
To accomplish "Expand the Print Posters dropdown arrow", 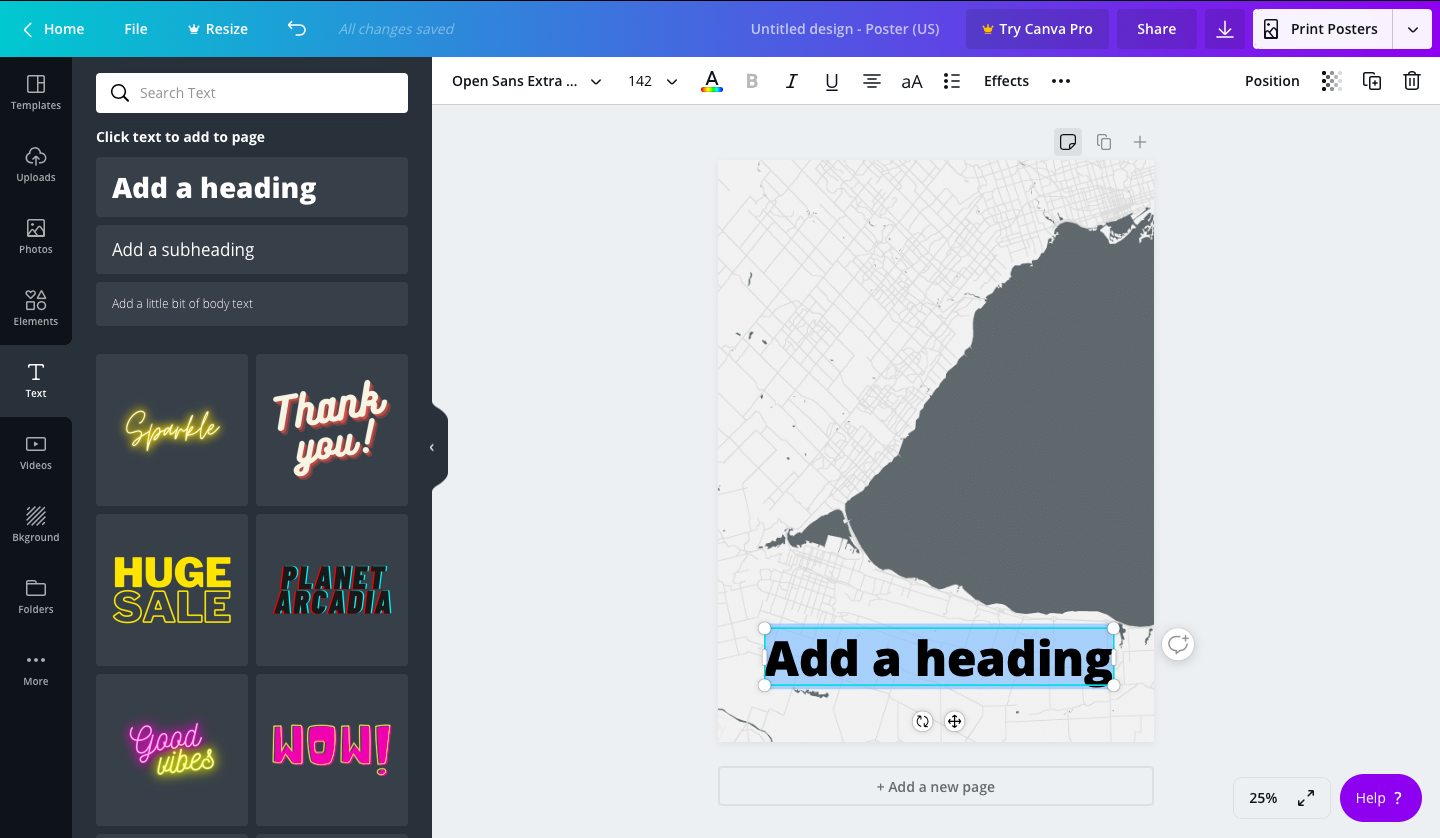I will 1413,29.
